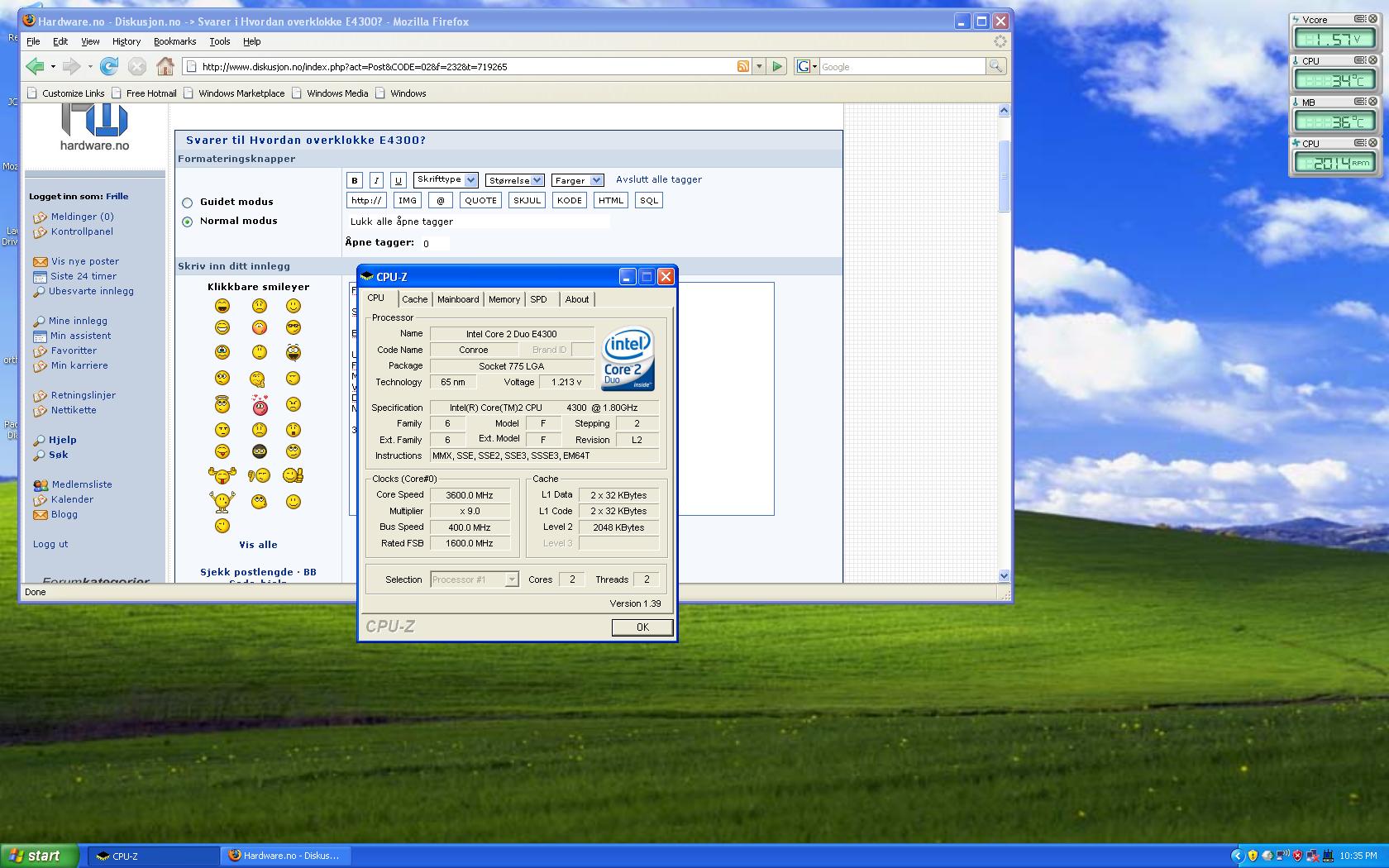The width and height of the screenshot is (1389, 868).
Task: Open the Back button history dropdown arrow
Action: (x=53, y=66)
